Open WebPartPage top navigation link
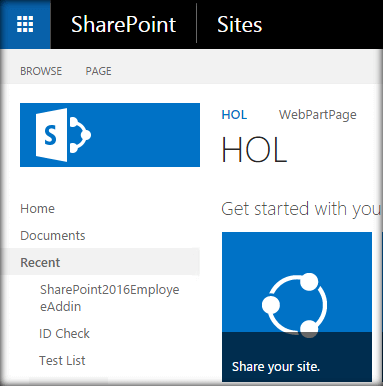Viewport: 383px width, 386px height. click(x=318, y=115)
